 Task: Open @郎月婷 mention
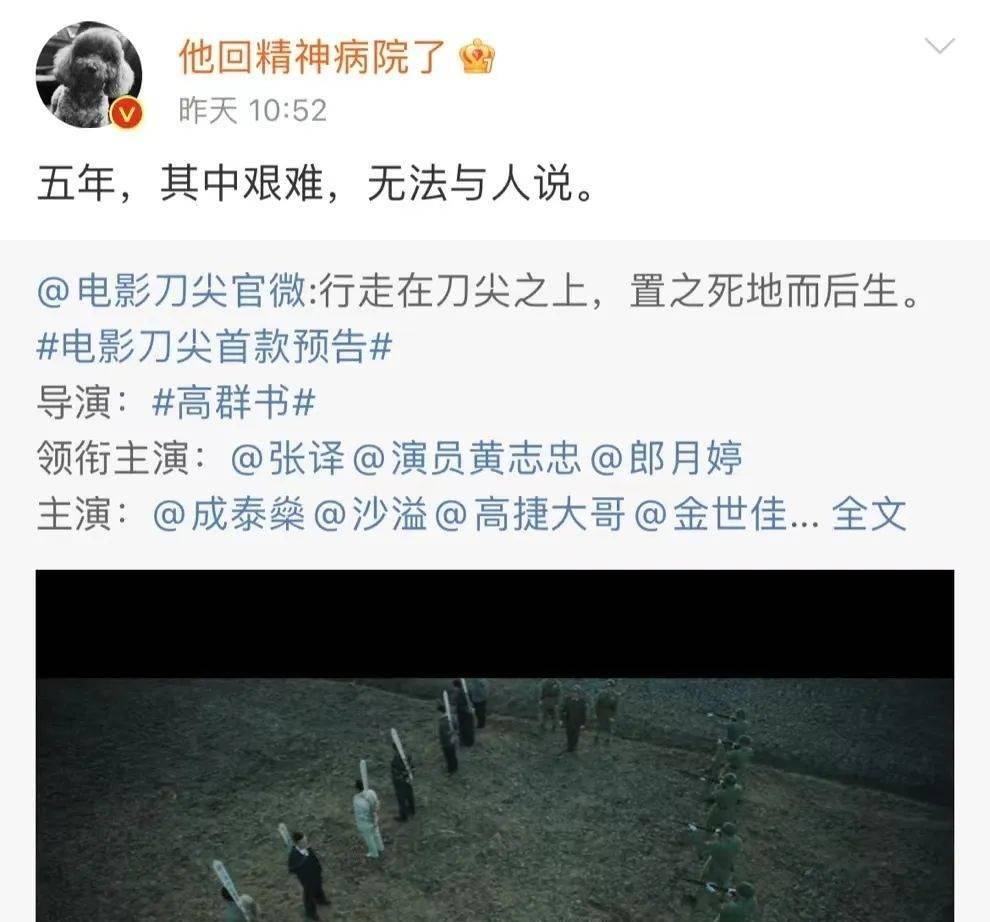point(666,458)
